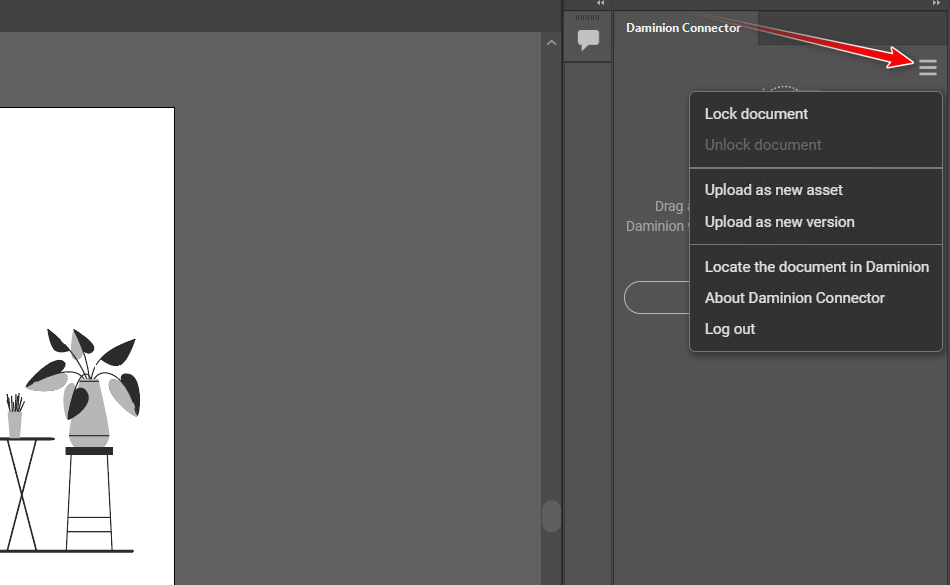Click the rounded pill-shaped field in the panel

655,298
